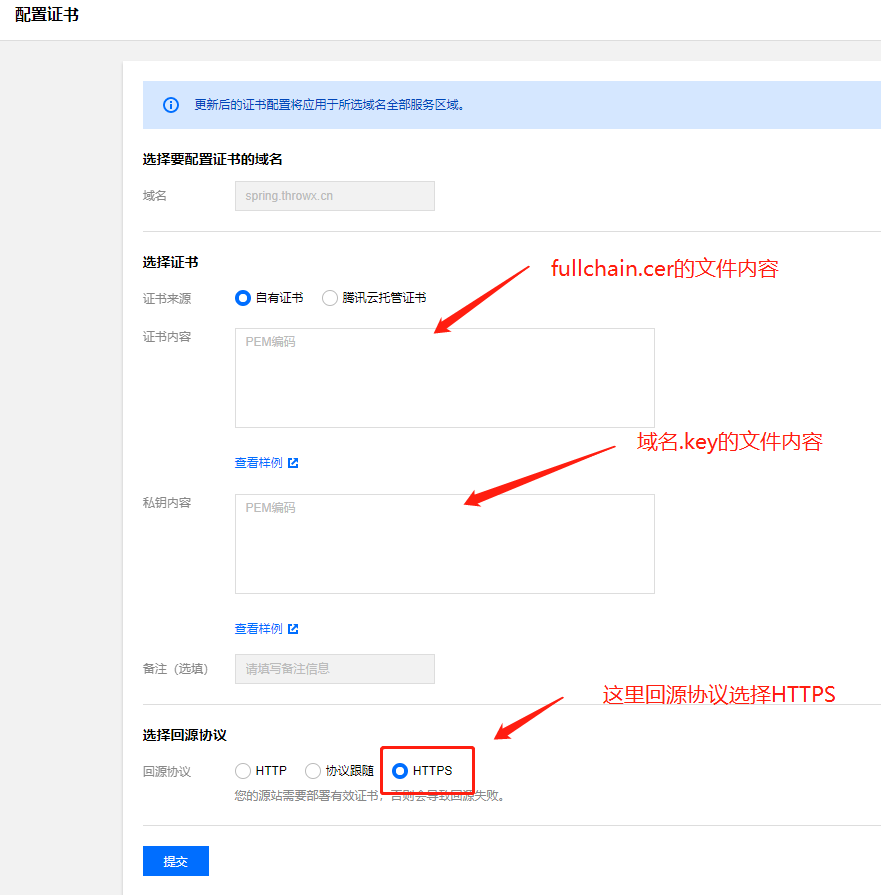Click external-link icon under the 私钥内容 box

point(293,629)
